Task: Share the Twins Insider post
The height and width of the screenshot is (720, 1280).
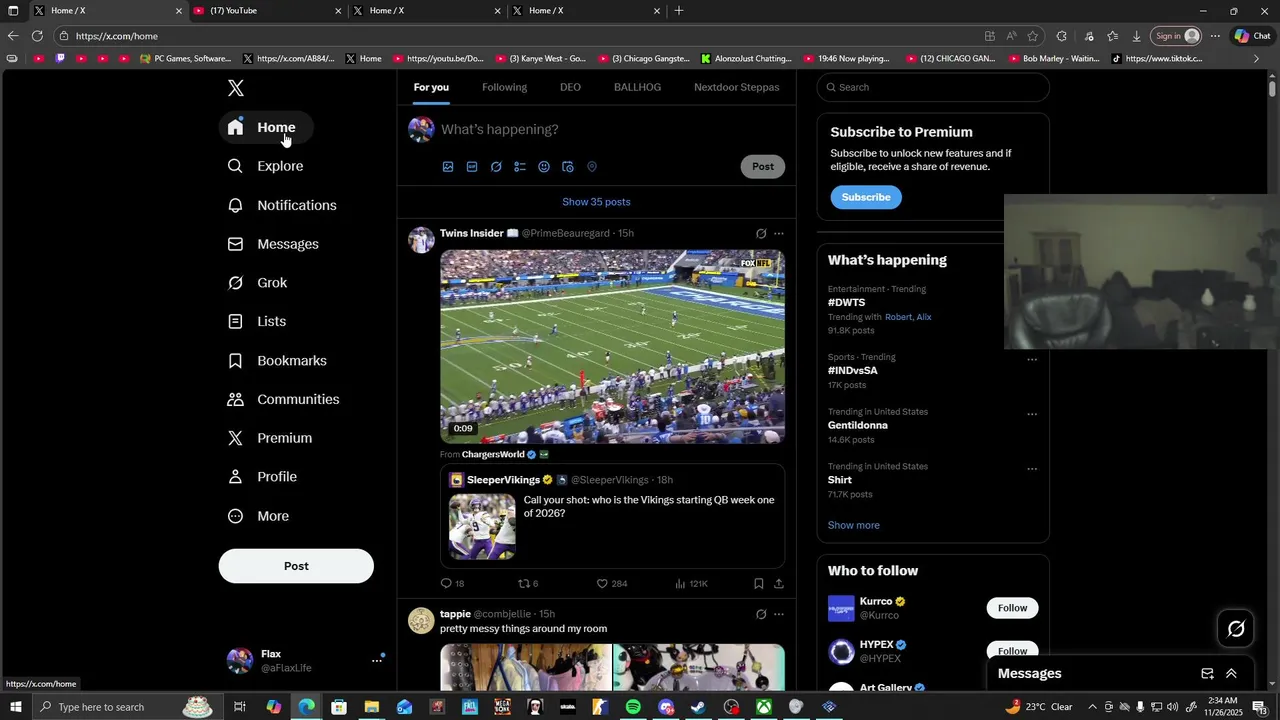Action: (x=779, y=583)
